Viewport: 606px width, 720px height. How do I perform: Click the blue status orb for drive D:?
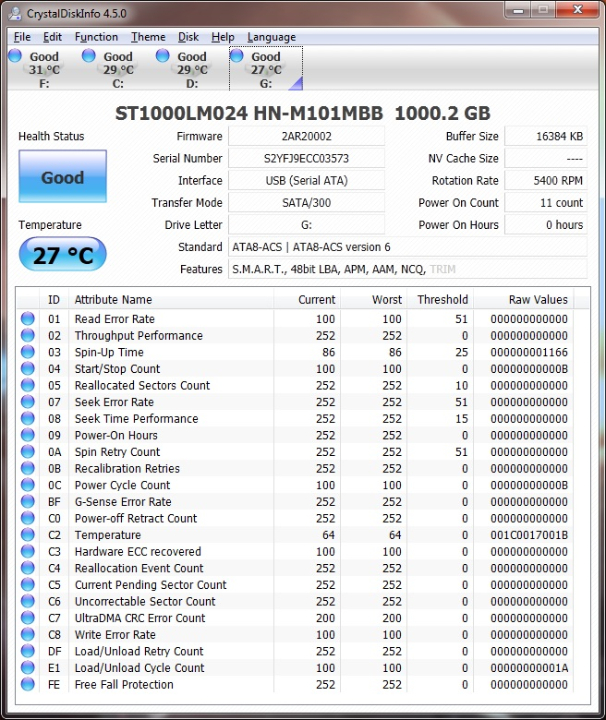coord(163,56)
